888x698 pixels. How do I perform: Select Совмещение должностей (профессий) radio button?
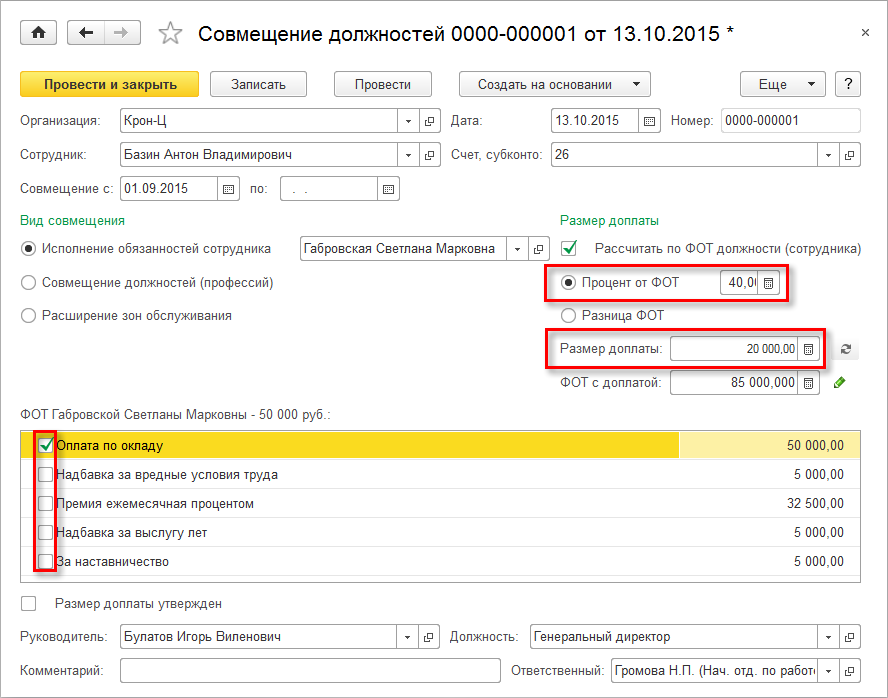pos(29,283)
